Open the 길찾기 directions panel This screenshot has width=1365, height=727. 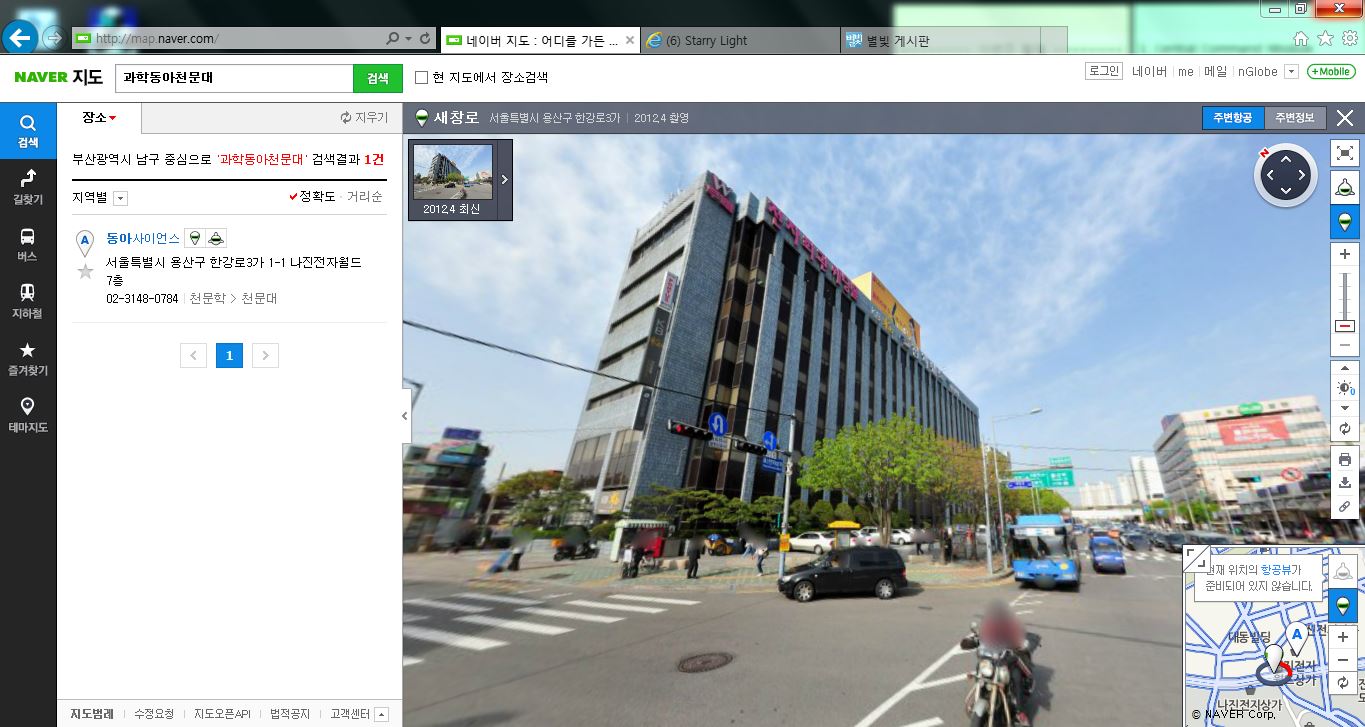coord(28,187)
